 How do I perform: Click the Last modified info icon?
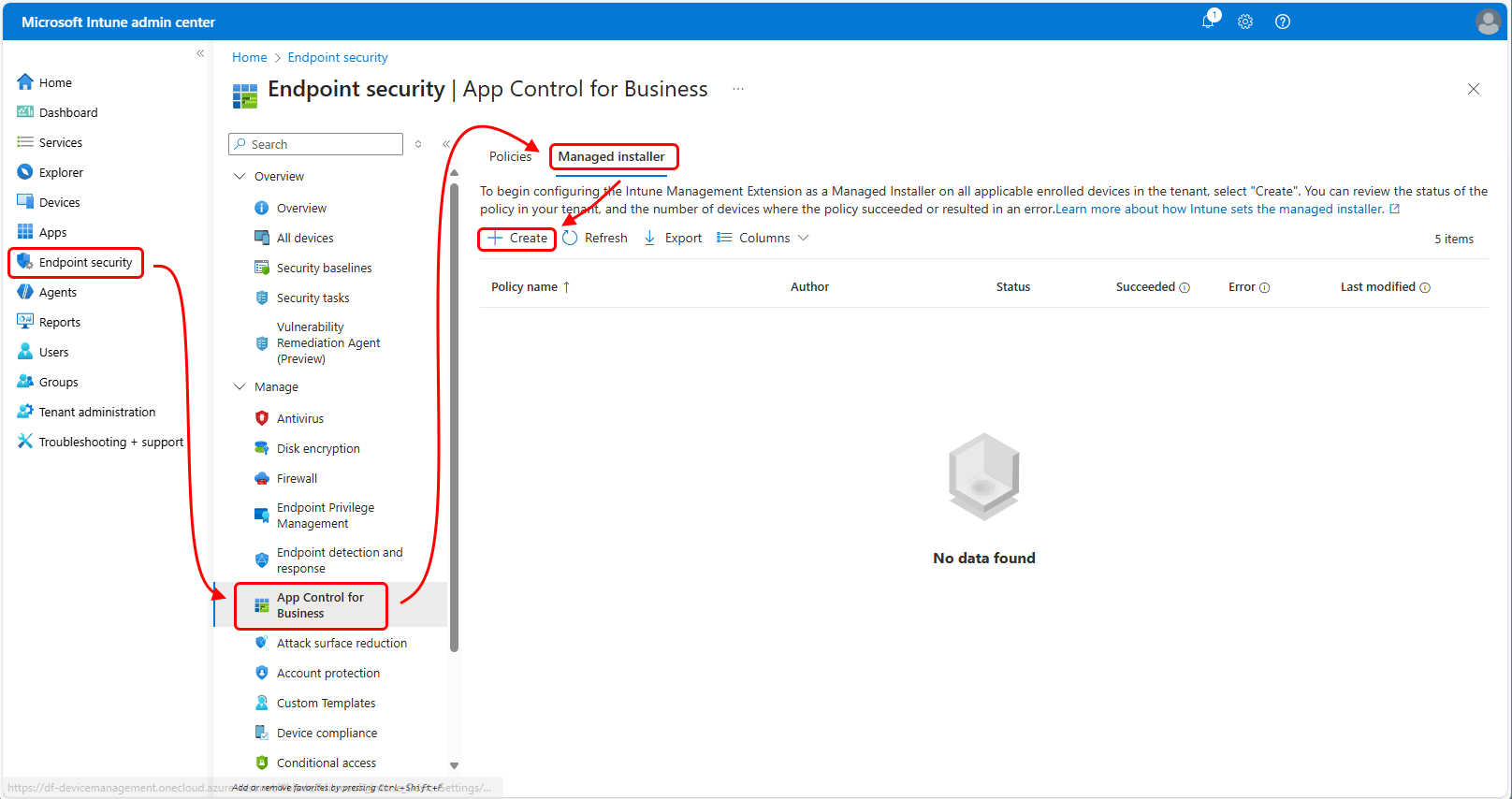(x=1425, y=288)
